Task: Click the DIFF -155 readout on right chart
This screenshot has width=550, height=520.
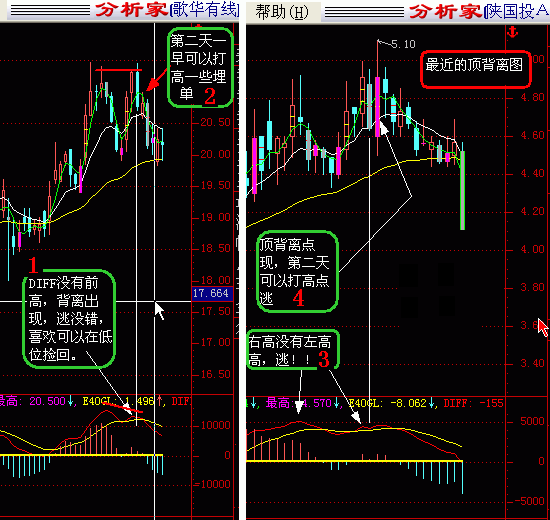Action: 474,403
